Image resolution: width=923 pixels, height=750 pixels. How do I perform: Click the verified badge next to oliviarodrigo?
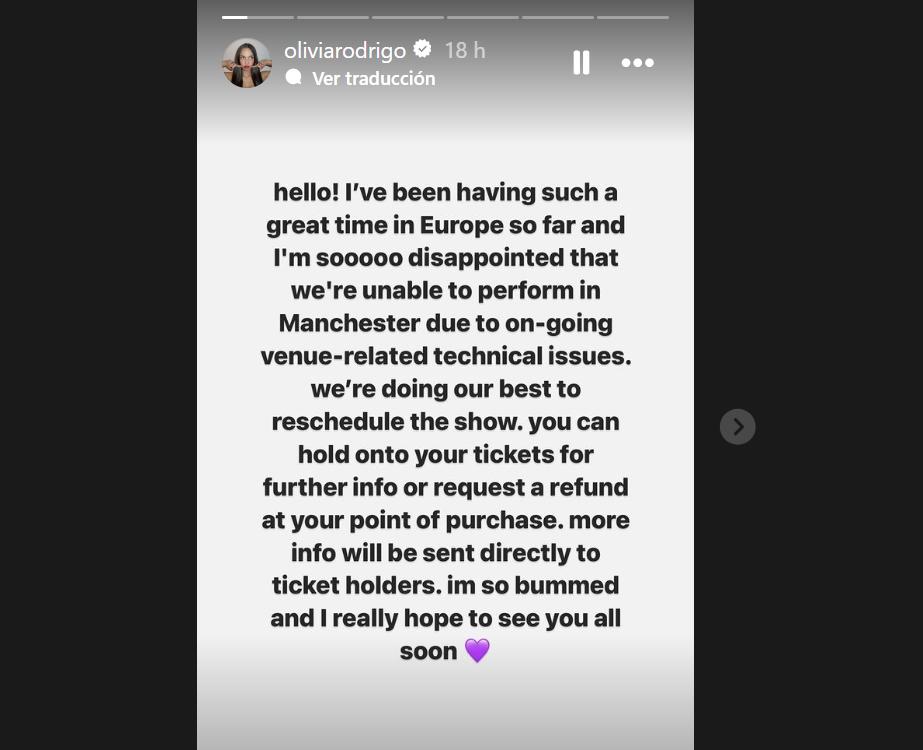tap(423, 50)
